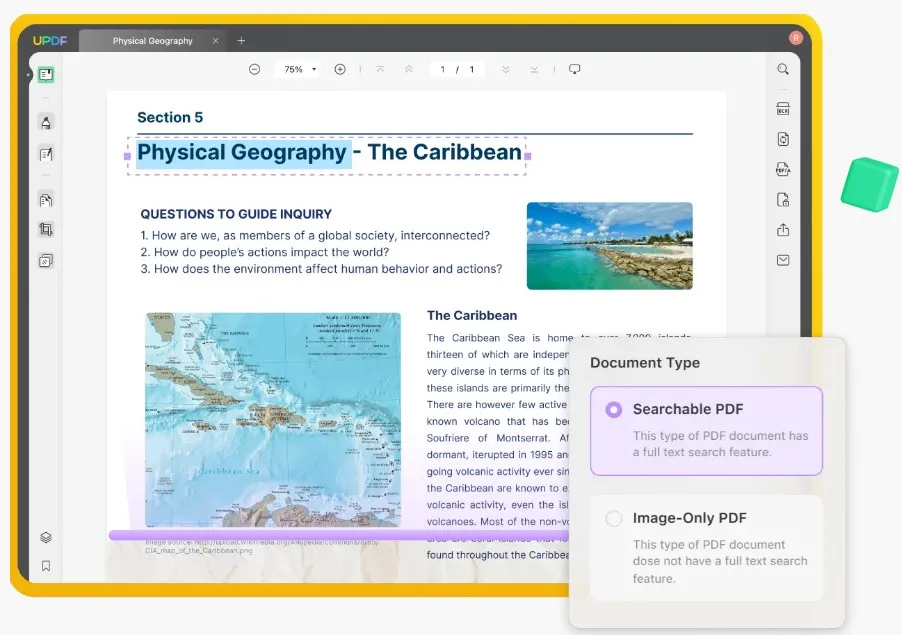Open the search tool
Image resolution: width=902 pixels, height=635 pixels.
click(783, 70)
